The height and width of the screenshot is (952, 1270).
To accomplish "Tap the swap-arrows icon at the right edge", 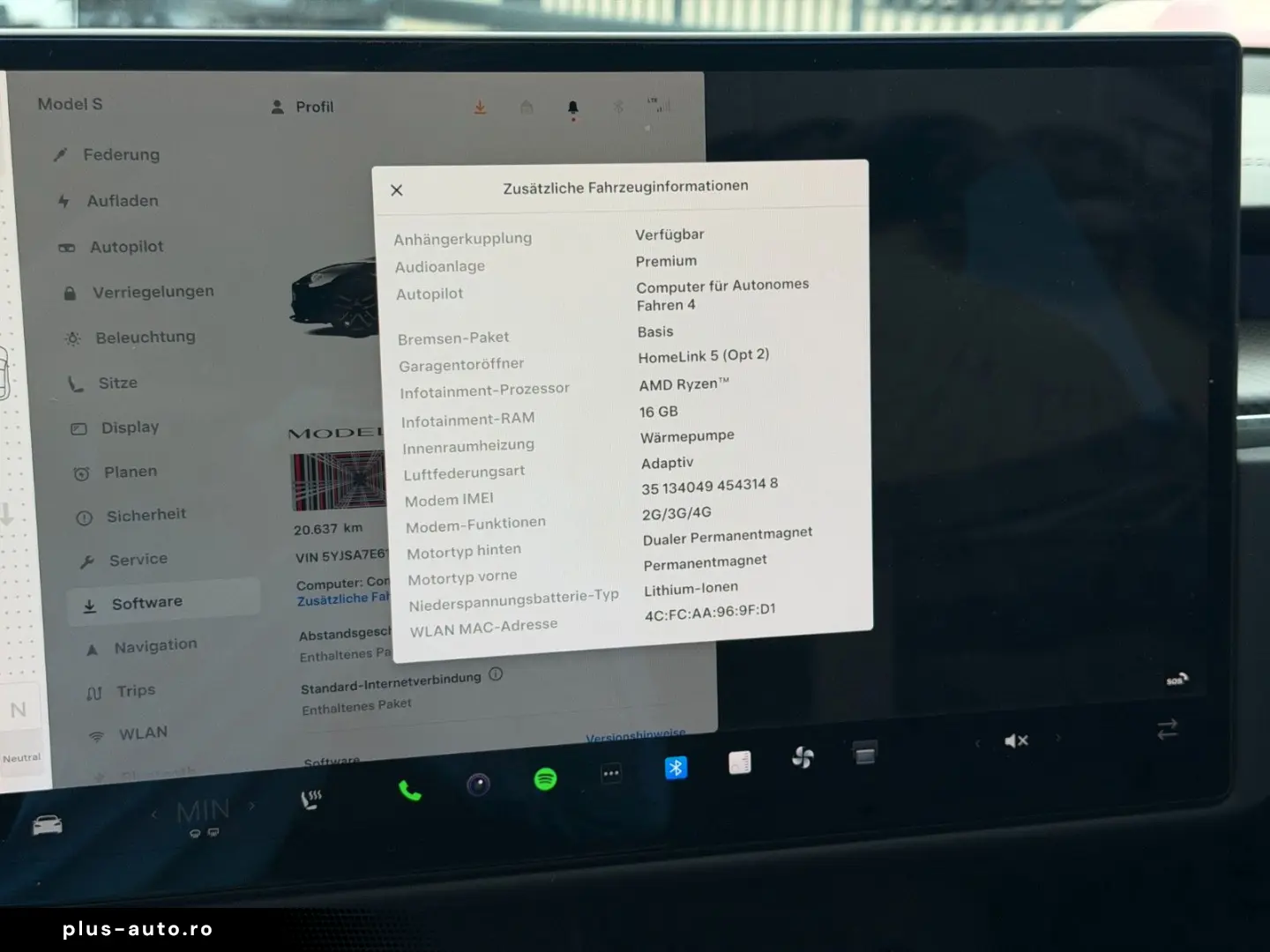I will coord(1167,729).
